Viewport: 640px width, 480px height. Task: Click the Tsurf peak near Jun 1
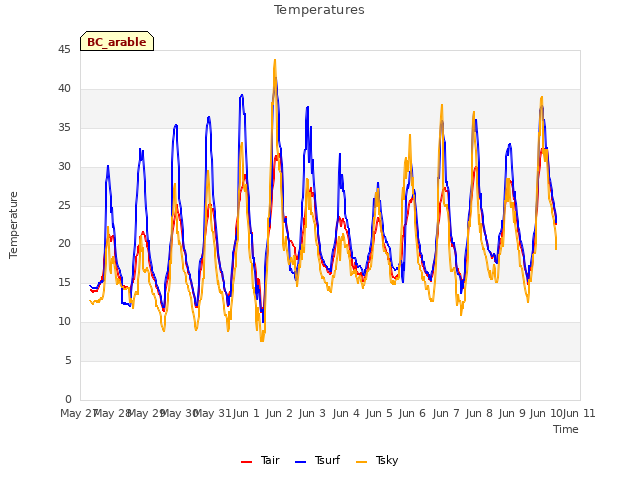coord(242,95)
